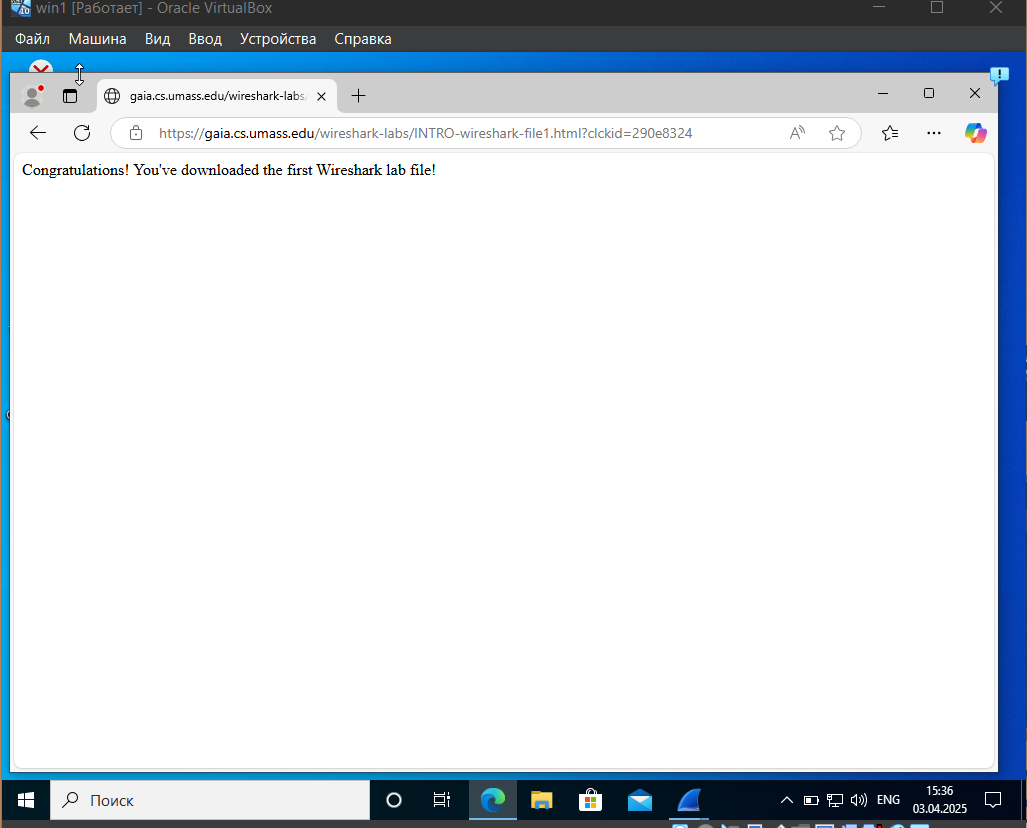Open a new browser tab

click(x=358, y=96)
